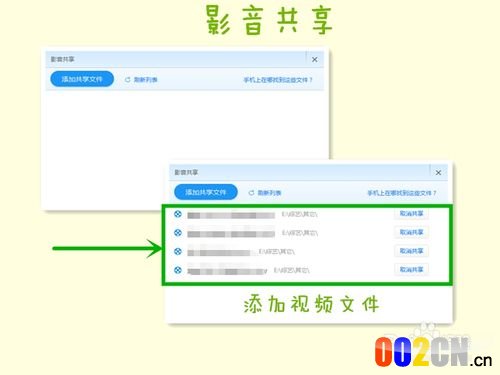Select the path text E:\综艺\其它\ in the first row

pos(300,214)
